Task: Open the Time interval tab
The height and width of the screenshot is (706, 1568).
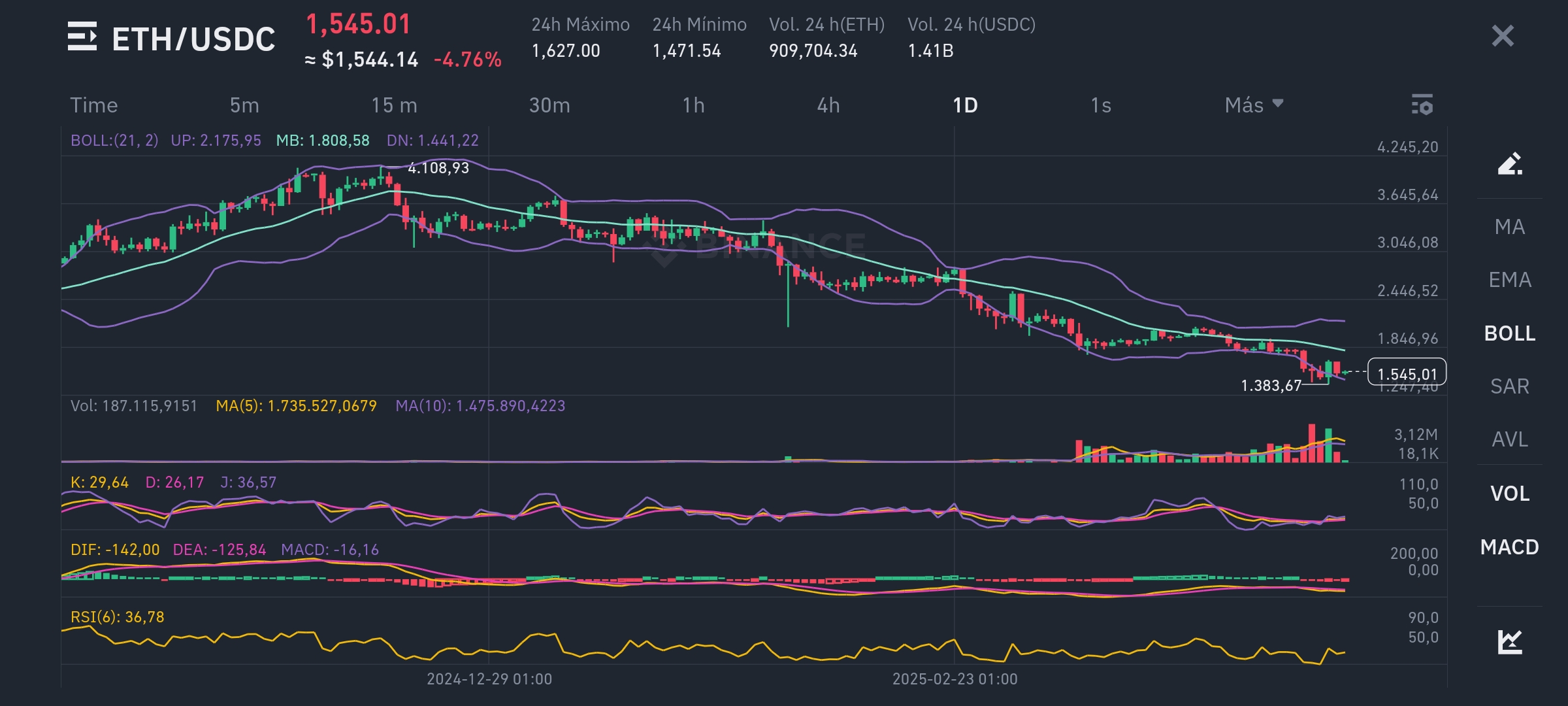Action: point(94,105)
